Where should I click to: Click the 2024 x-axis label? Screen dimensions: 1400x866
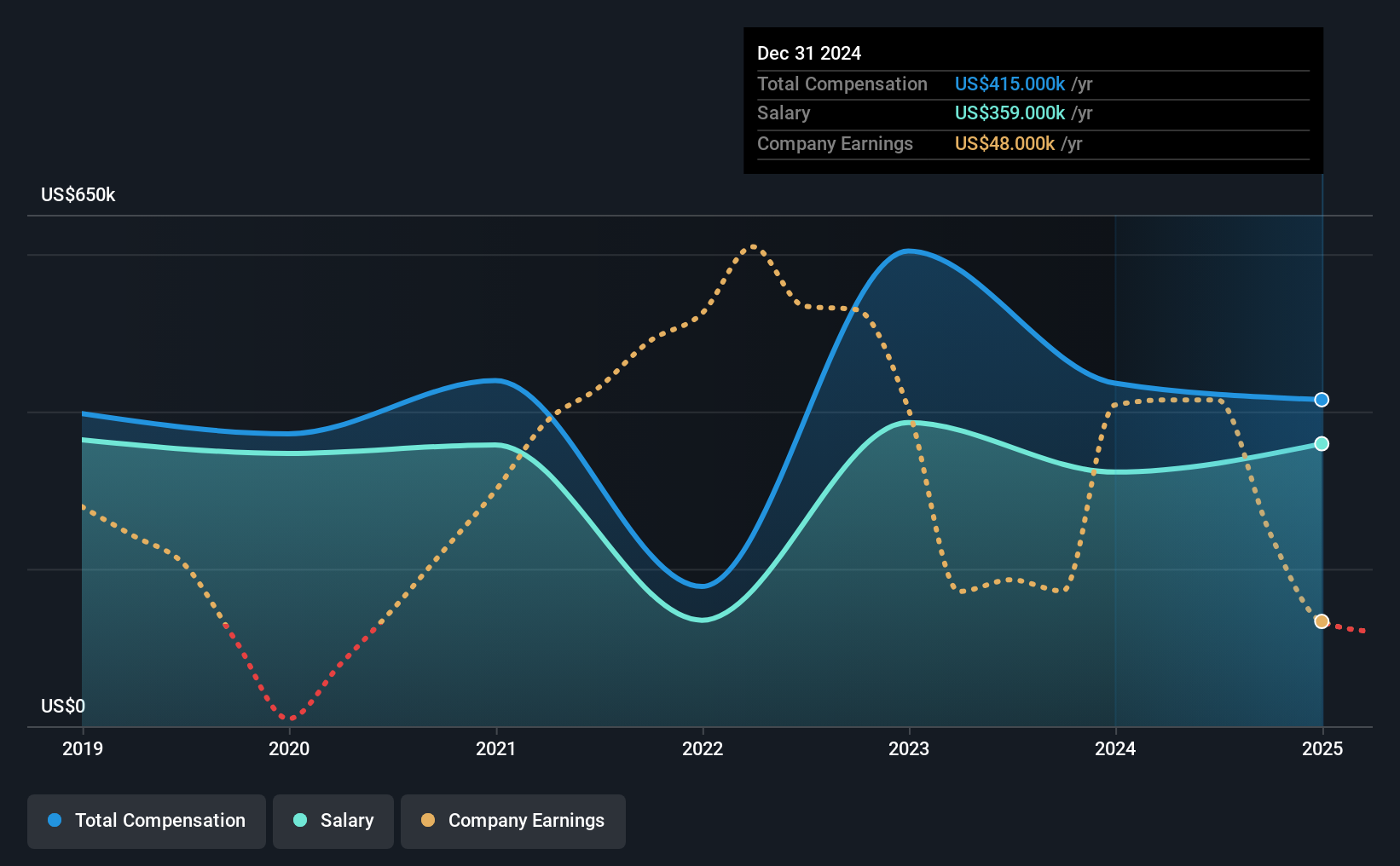tap(1115, 748)
